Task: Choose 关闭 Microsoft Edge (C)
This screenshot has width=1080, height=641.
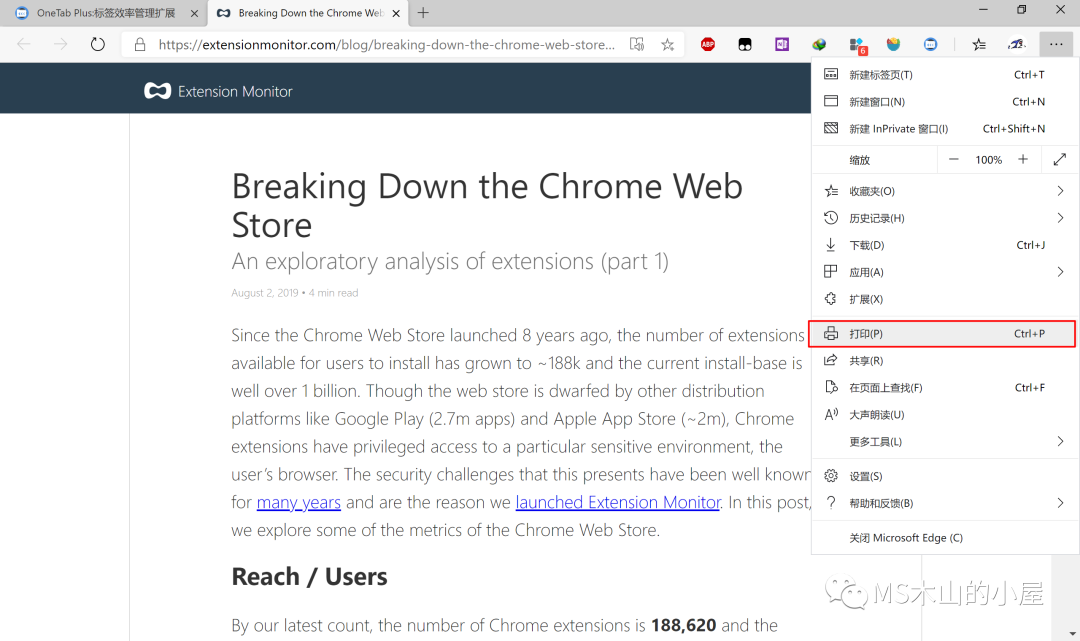Action: tap(945, 538)
